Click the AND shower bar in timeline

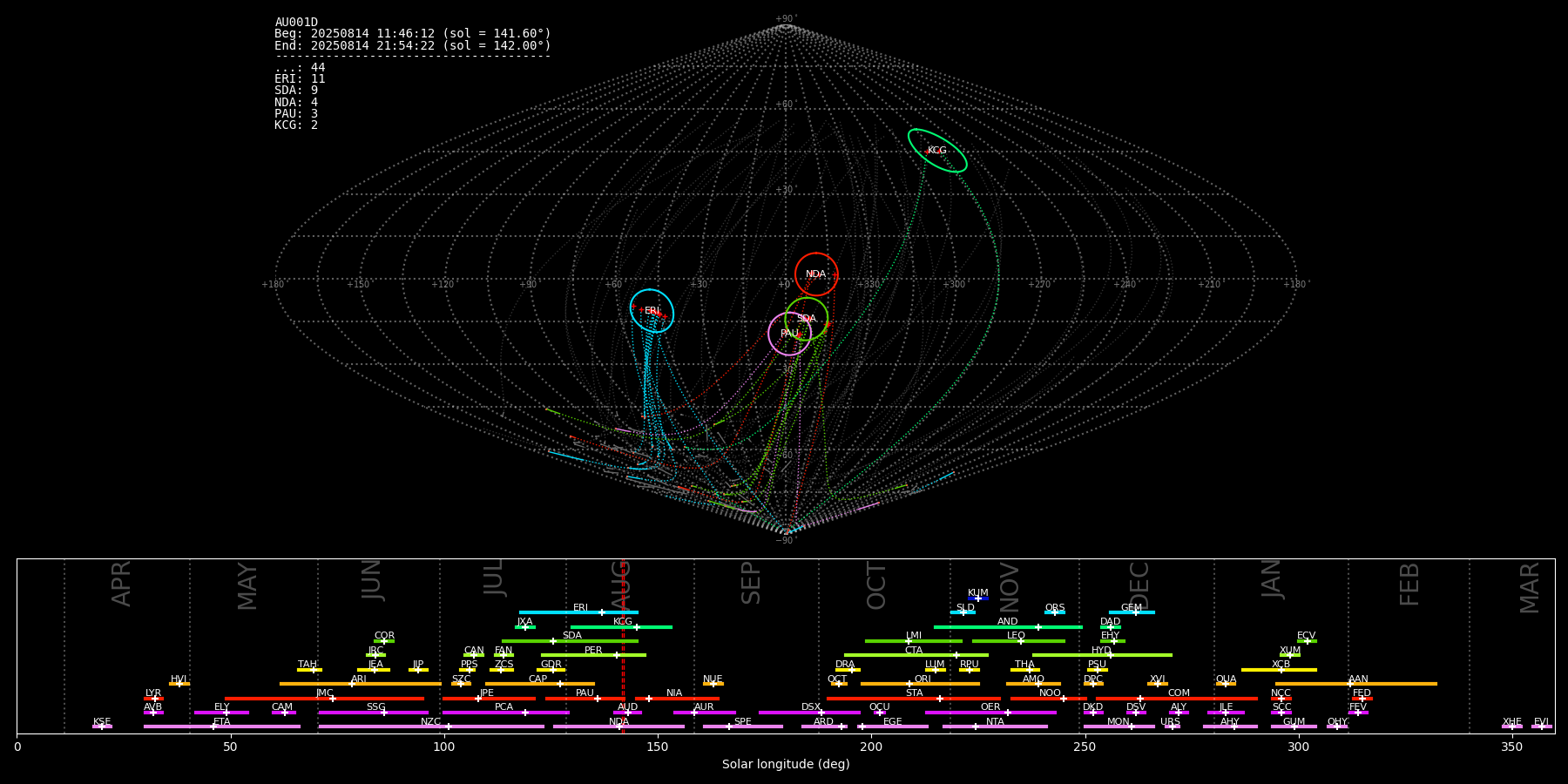click(1008, 627)
